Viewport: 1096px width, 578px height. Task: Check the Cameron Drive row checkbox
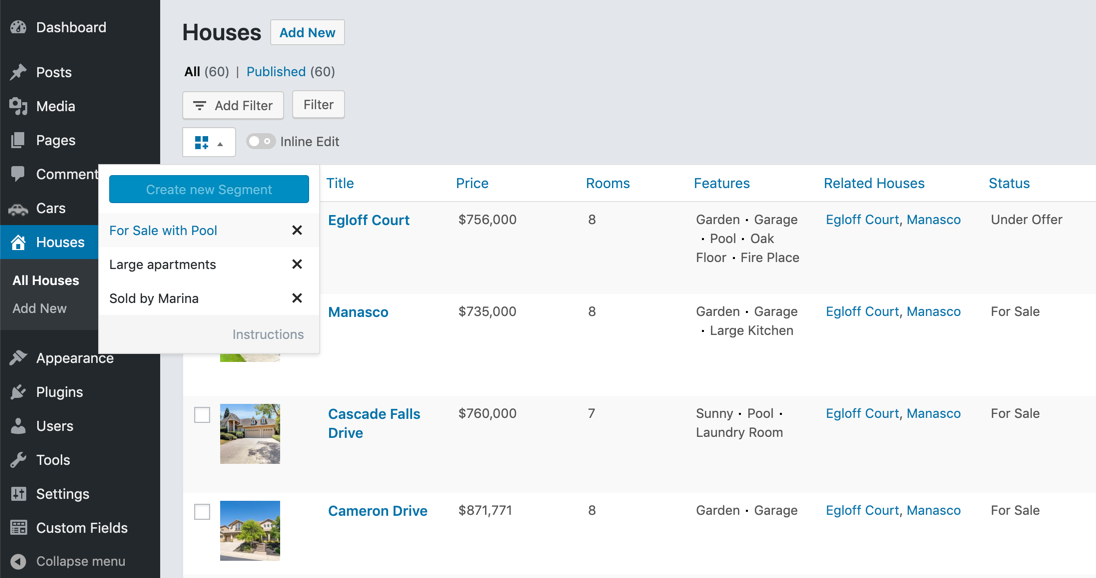(x=202, y=512)
